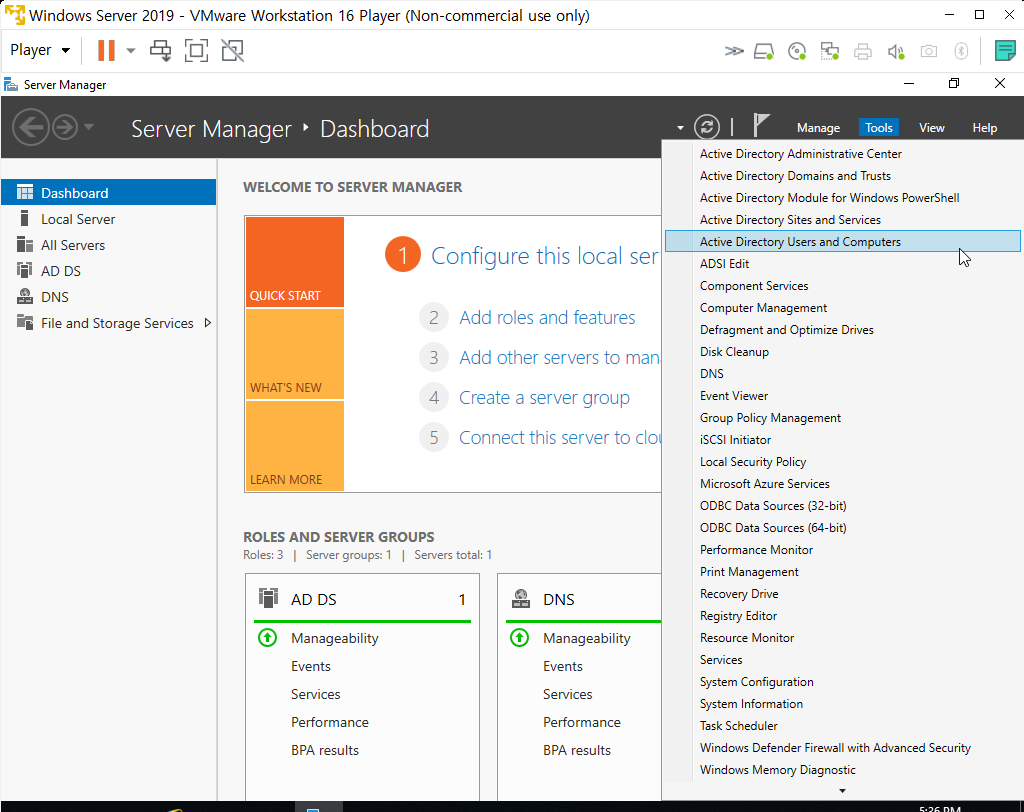Click the VMware sound card icon
Screen dimensions: 1024x812
[x=896, y=51]
